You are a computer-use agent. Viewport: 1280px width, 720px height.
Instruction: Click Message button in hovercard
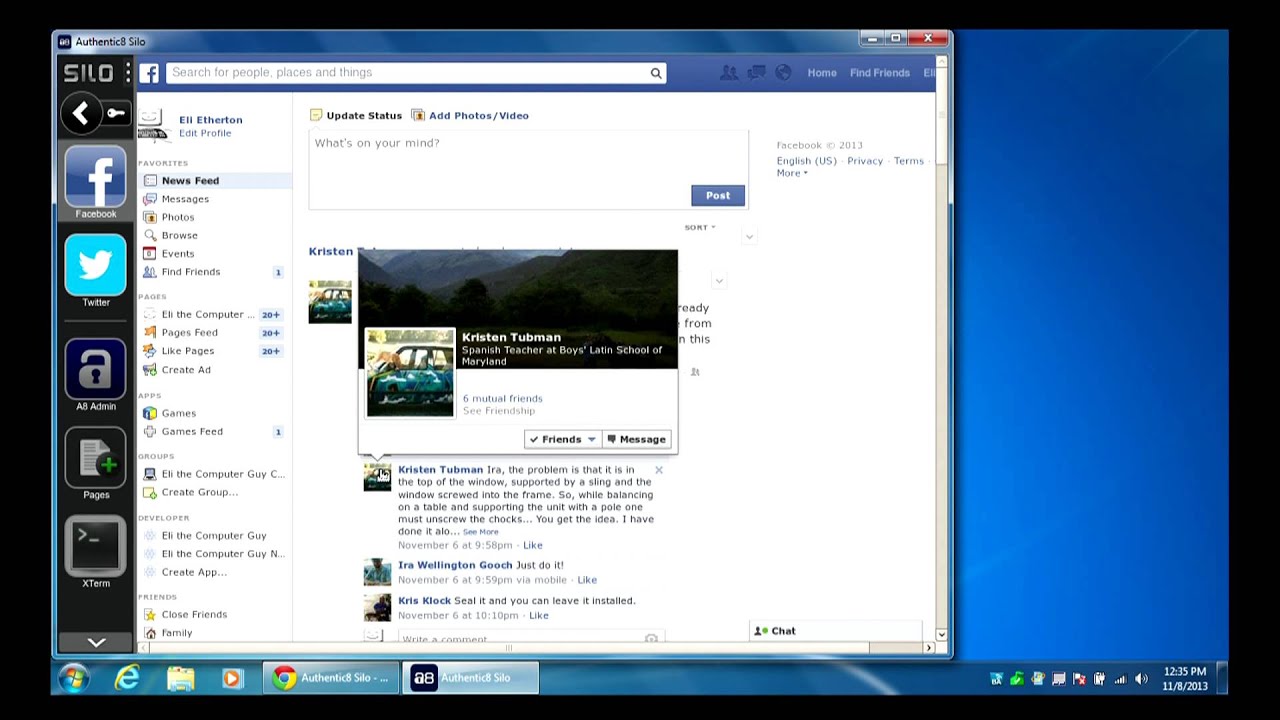637,439
